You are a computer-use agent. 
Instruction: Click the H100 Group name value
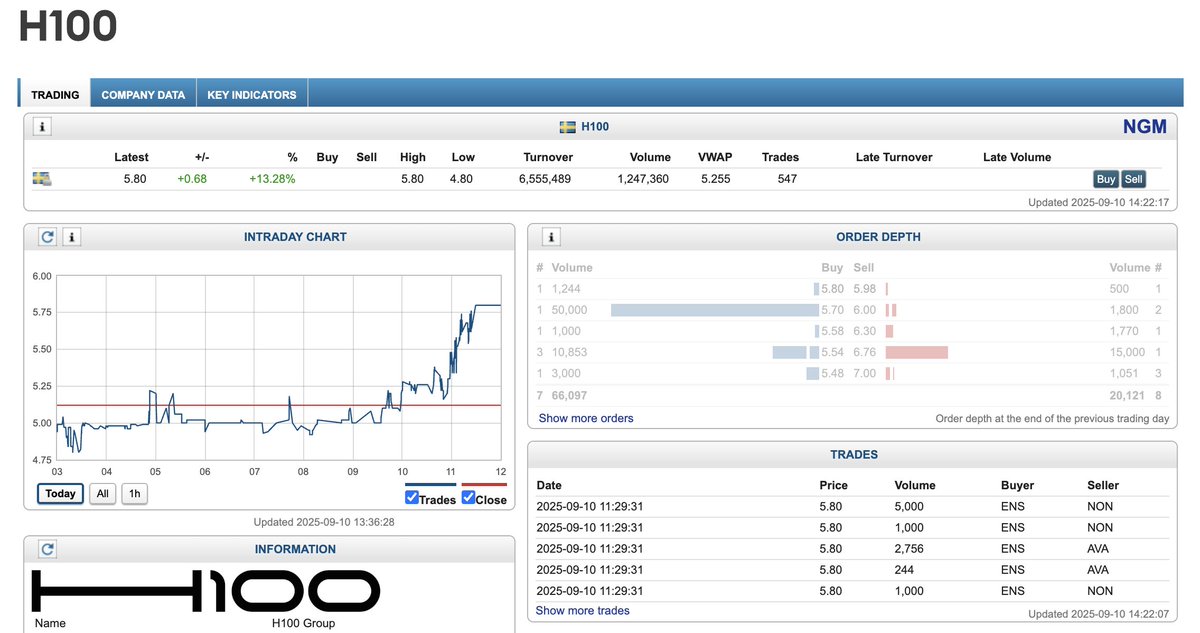303,623
